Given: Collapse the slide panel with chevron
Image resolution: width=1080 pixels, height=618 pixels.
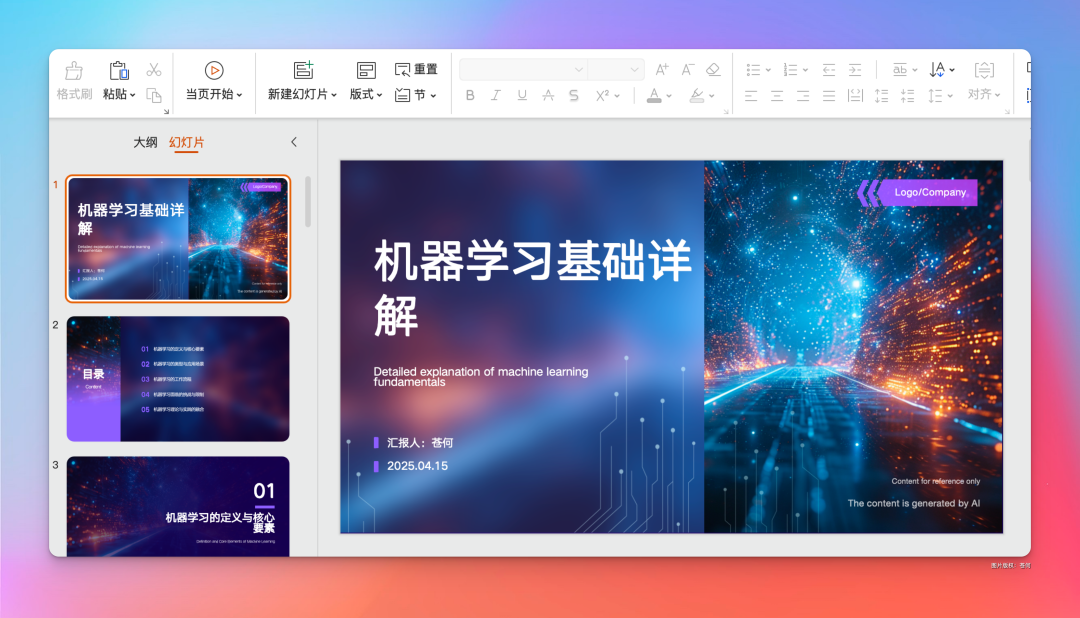Looking at the screenshot, I should (x=294, y=142).
